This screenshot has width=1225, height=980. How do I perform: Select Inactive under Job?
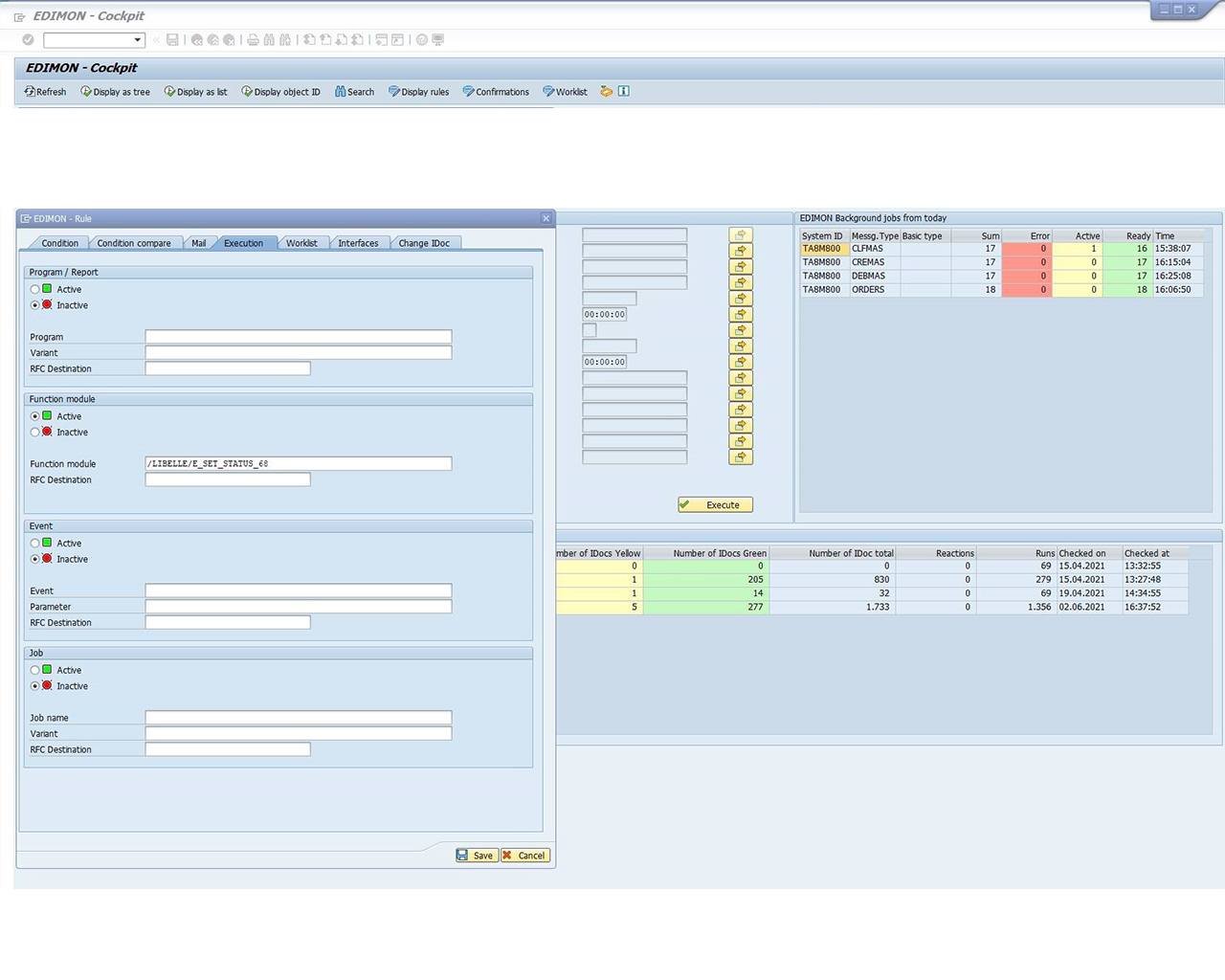pyautogui.click(x=35, y=686)
